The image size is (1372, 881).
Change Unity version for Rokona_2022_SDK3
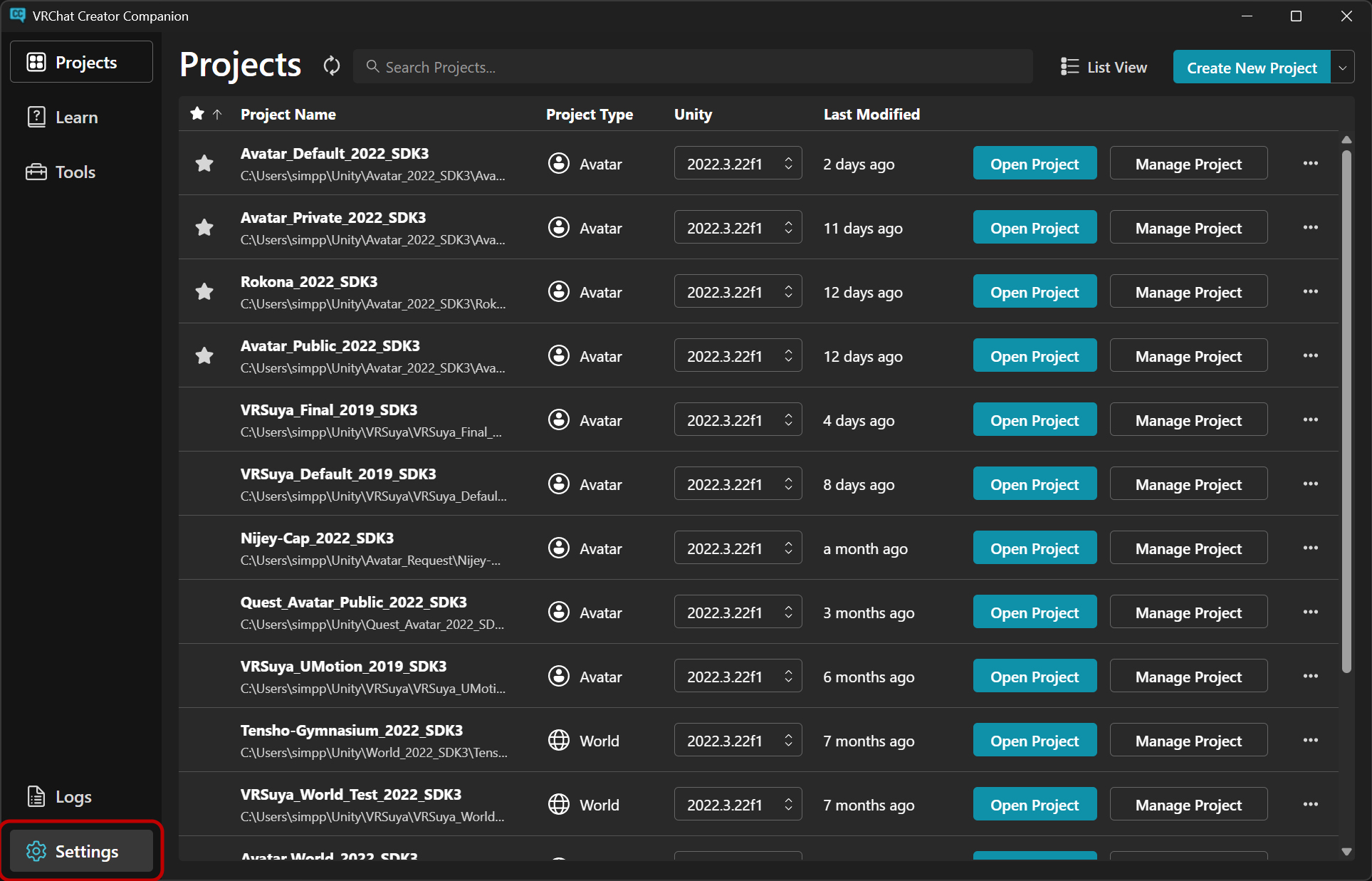[x=738, y=292]
